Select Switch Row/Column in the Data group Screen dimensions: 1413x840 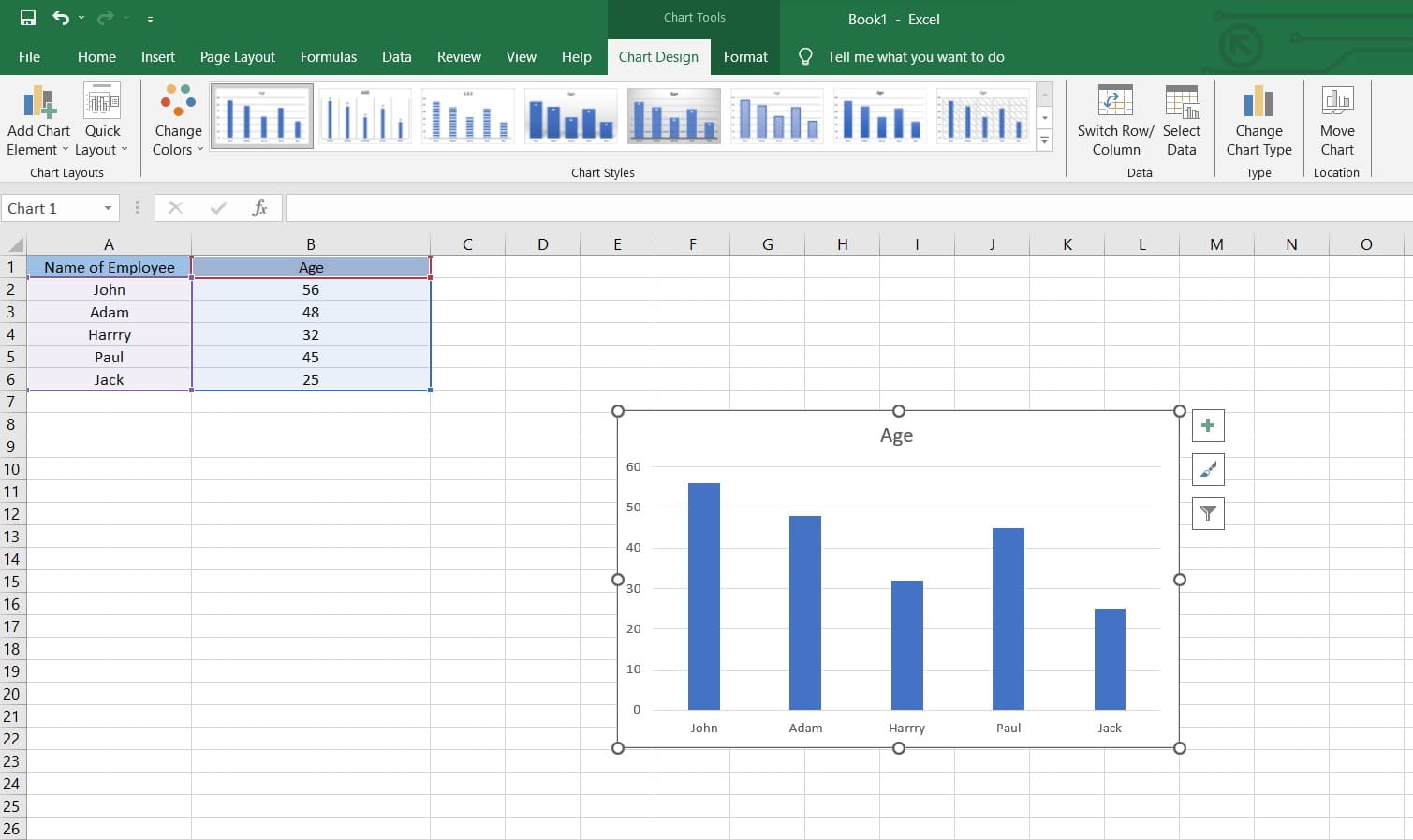[1114, 120]
